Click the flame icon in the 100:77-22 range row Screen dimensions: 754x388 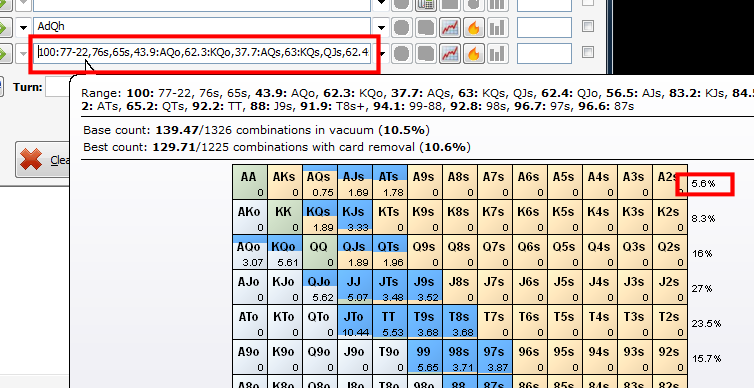pos(474,53)
